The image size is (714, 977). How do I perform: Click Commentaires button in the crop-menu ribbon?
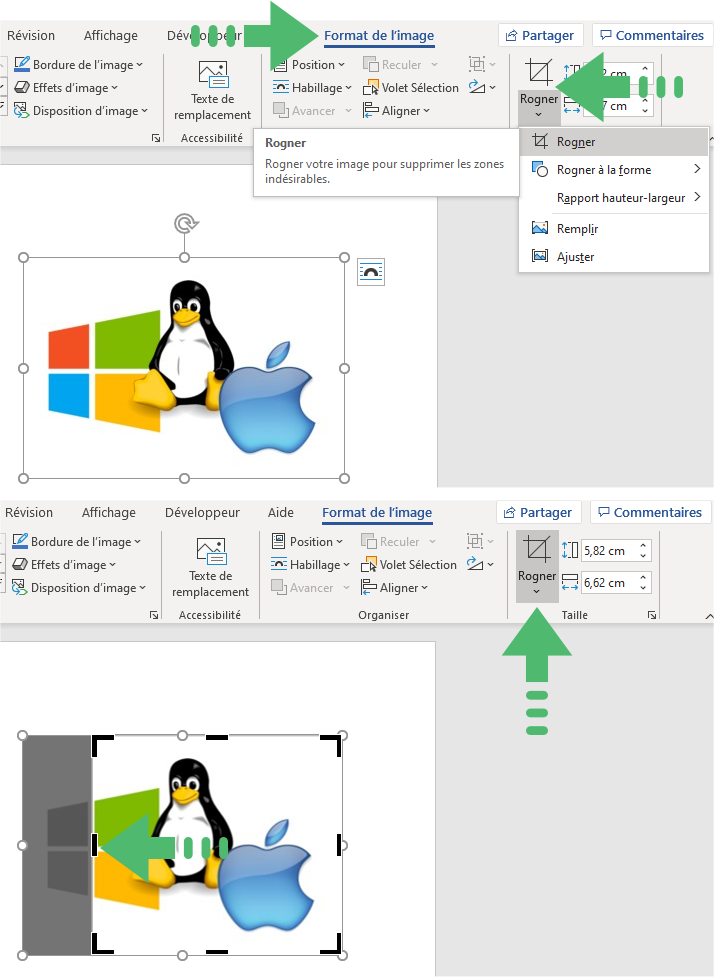[652, 36]
